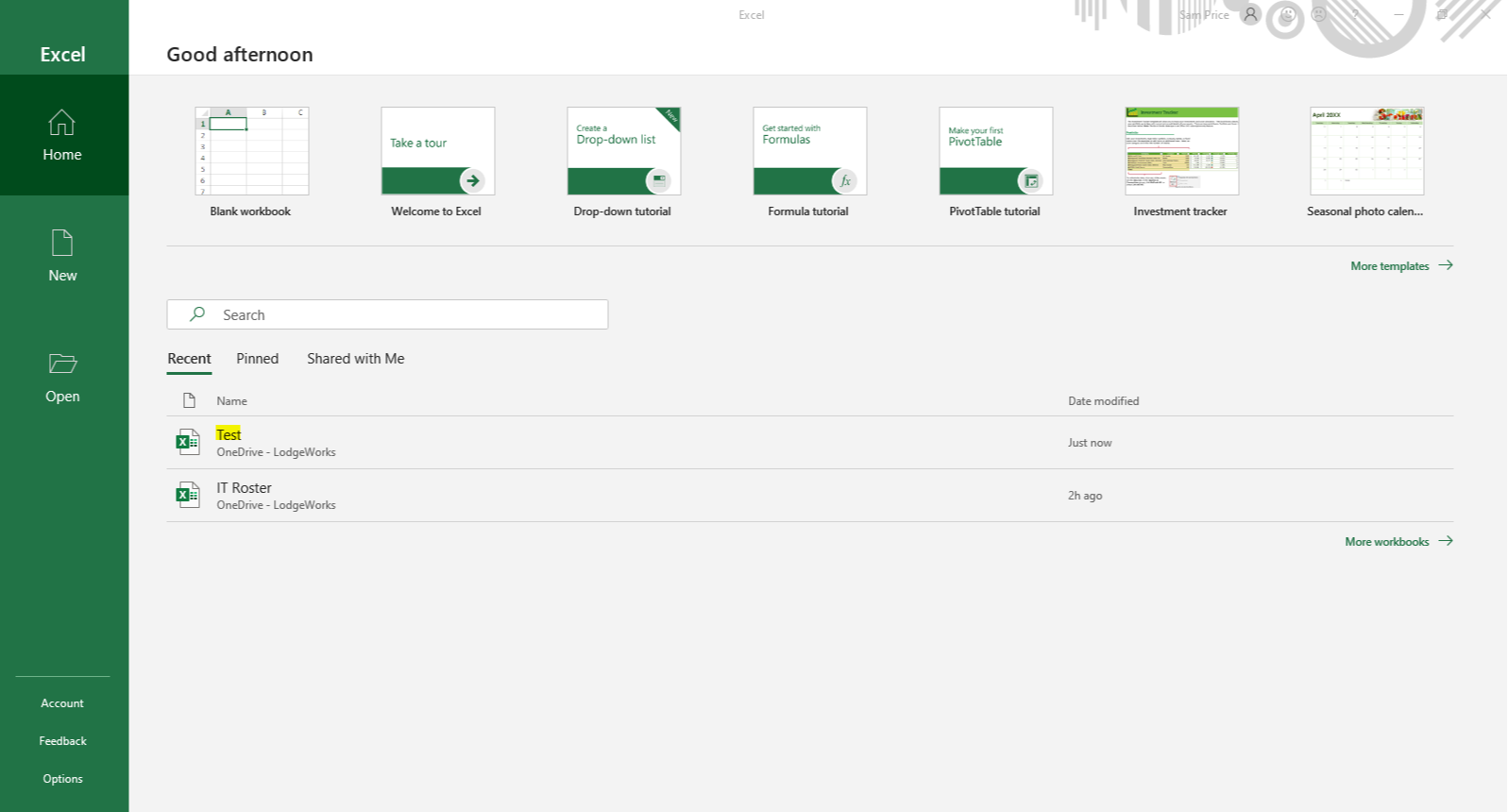Open Excel Options from the sidebar
This screenshot has width=1508, height=812.
tap(62, 779)
